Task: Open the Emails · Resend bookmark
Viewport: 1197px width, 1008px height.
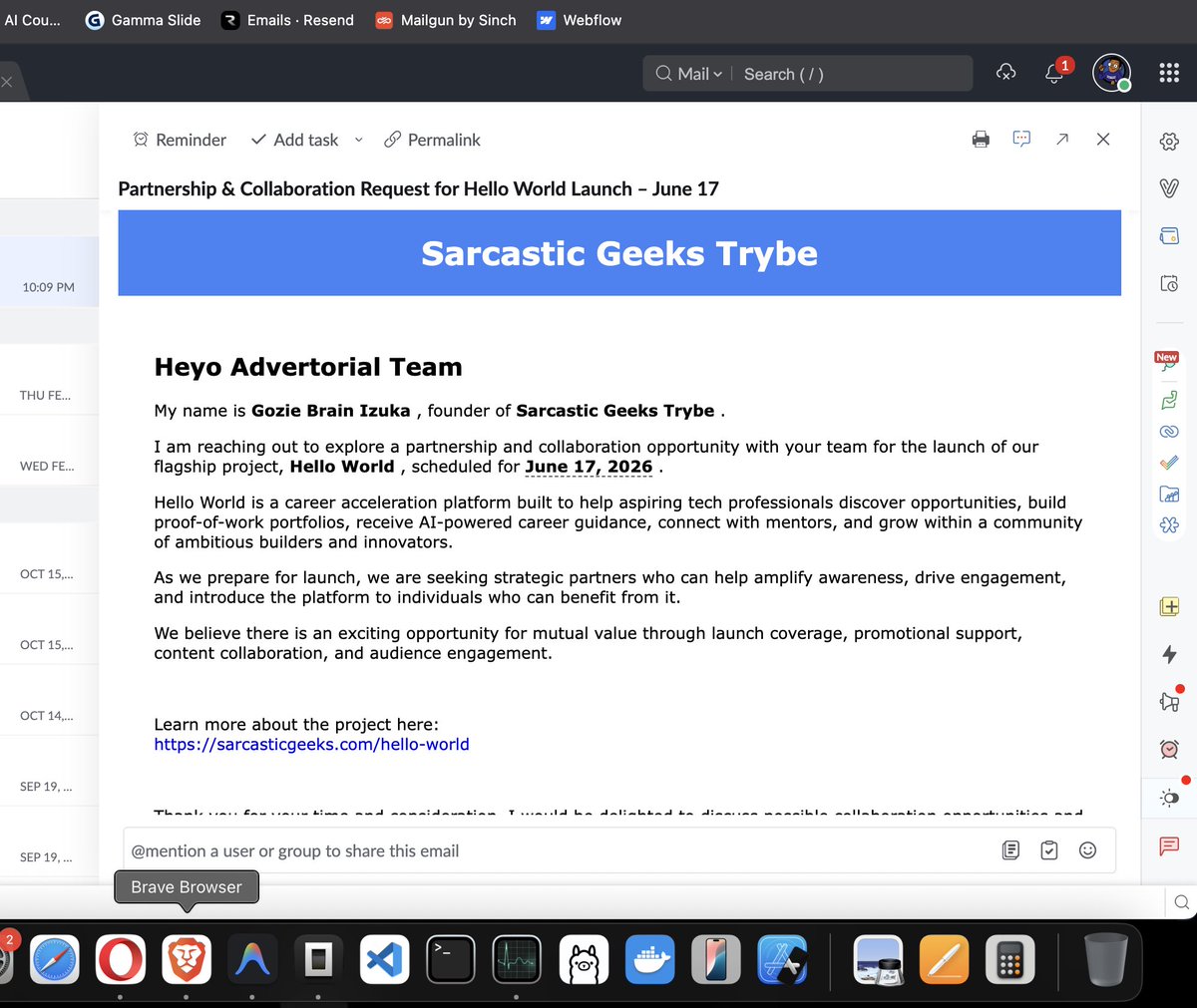Action: (287, 20)
